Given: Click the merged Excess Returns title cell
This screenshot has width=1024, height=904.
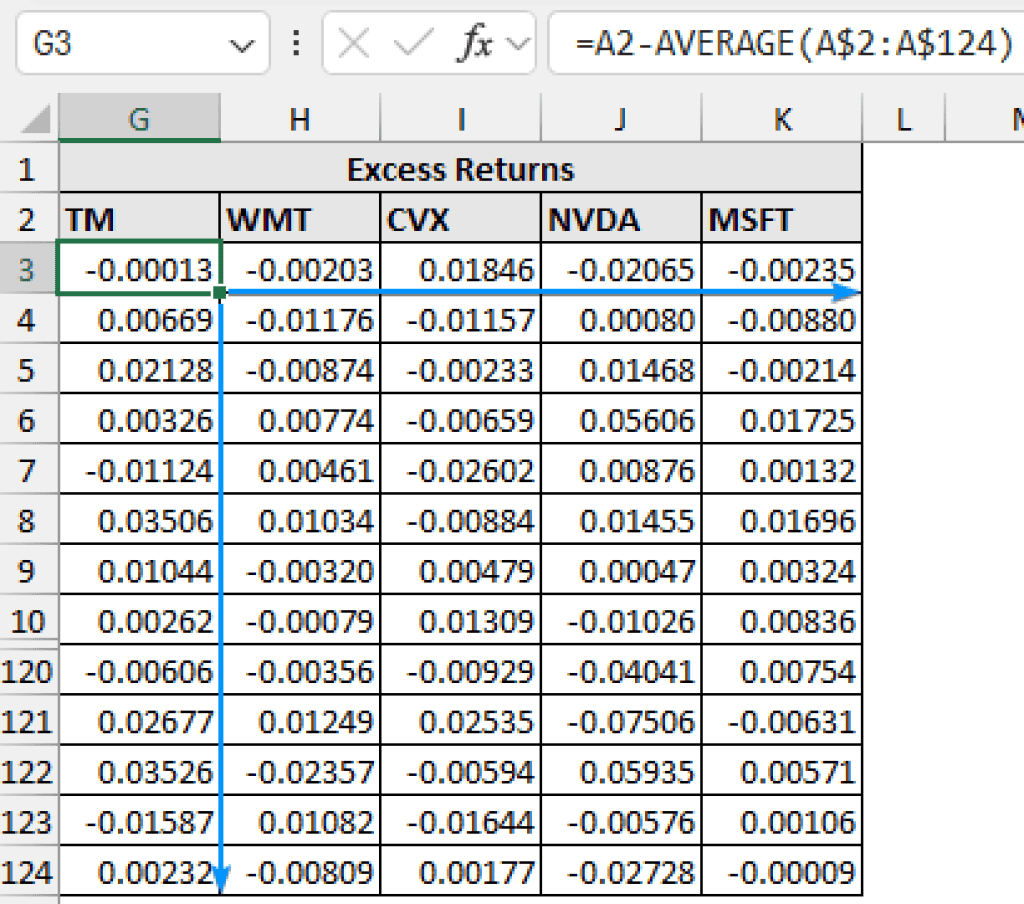Looking at the screenshot, I should click(x=460, y=169).
